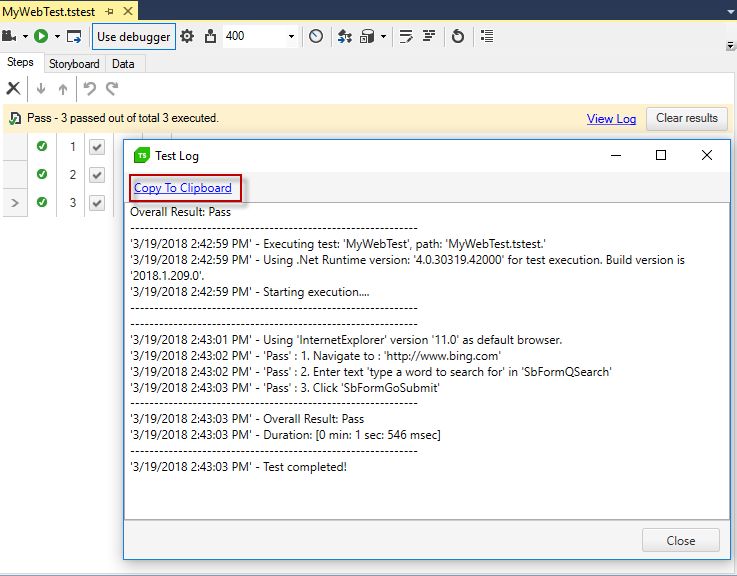Click the InternetExplorer default browser log line

pos(346,340)
